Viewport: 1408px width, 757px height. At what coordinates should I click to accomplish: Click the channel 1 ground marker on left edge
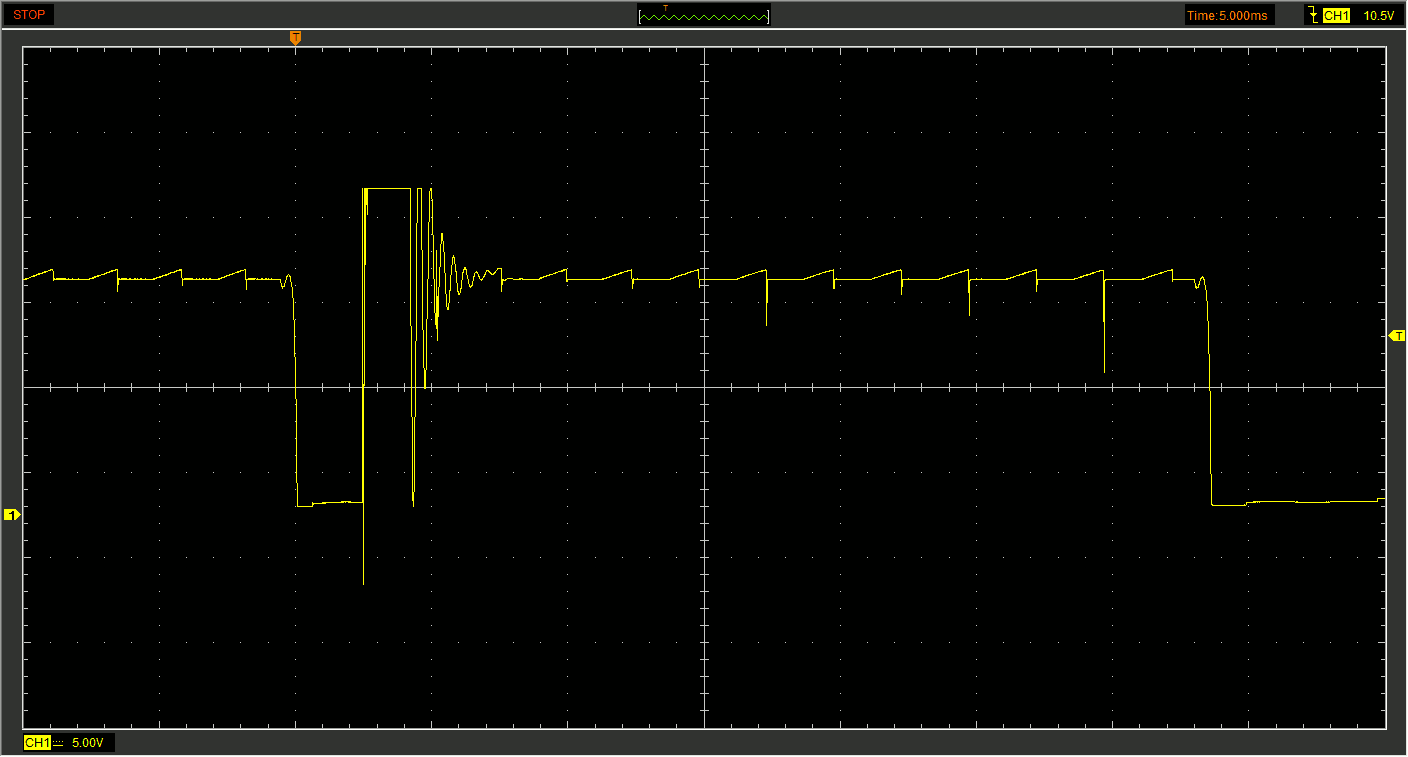(12, 515)
